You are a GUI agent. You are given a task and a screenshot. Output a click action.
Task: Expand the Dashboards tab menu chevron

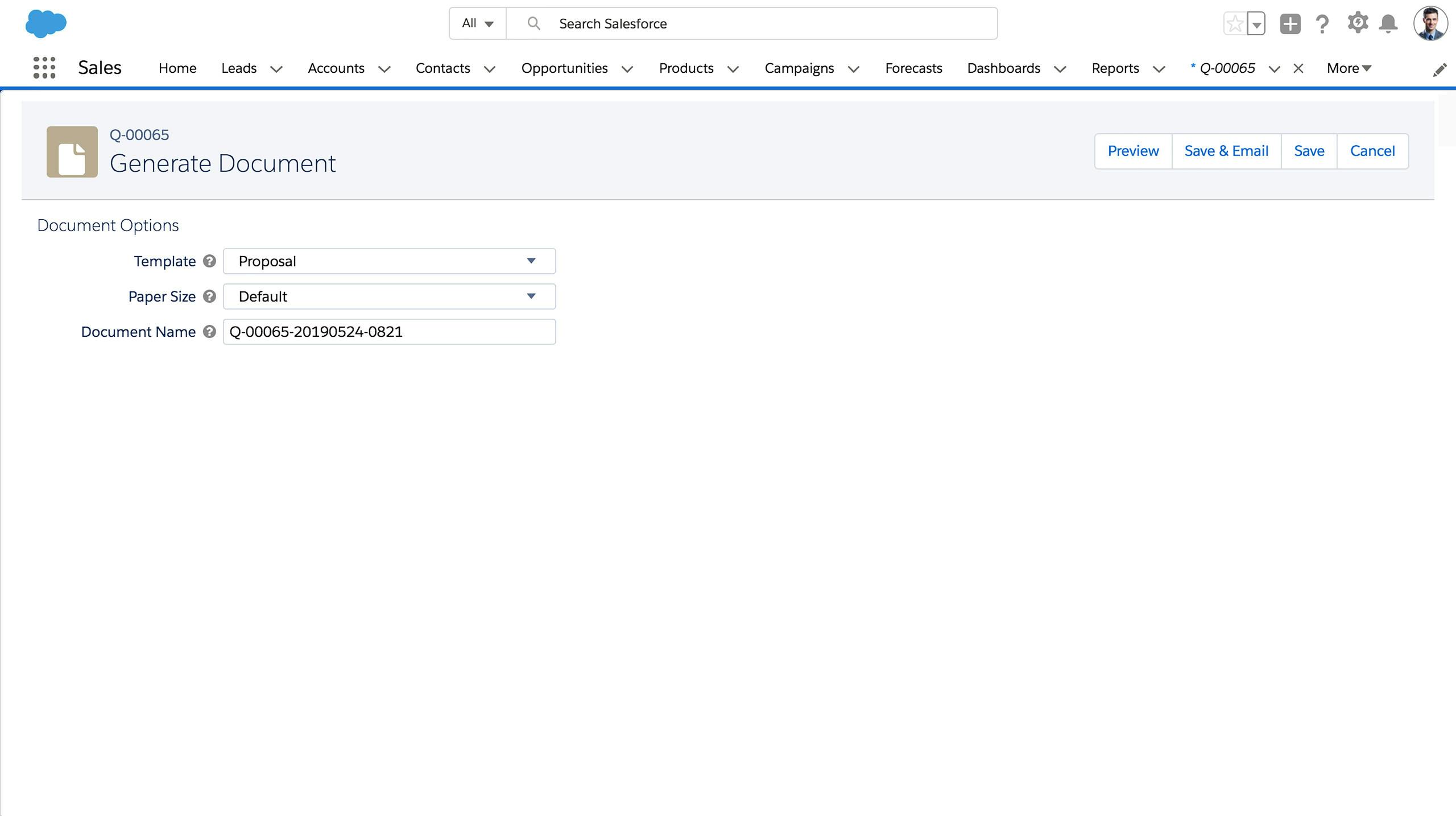click(x=1060, y=69)
